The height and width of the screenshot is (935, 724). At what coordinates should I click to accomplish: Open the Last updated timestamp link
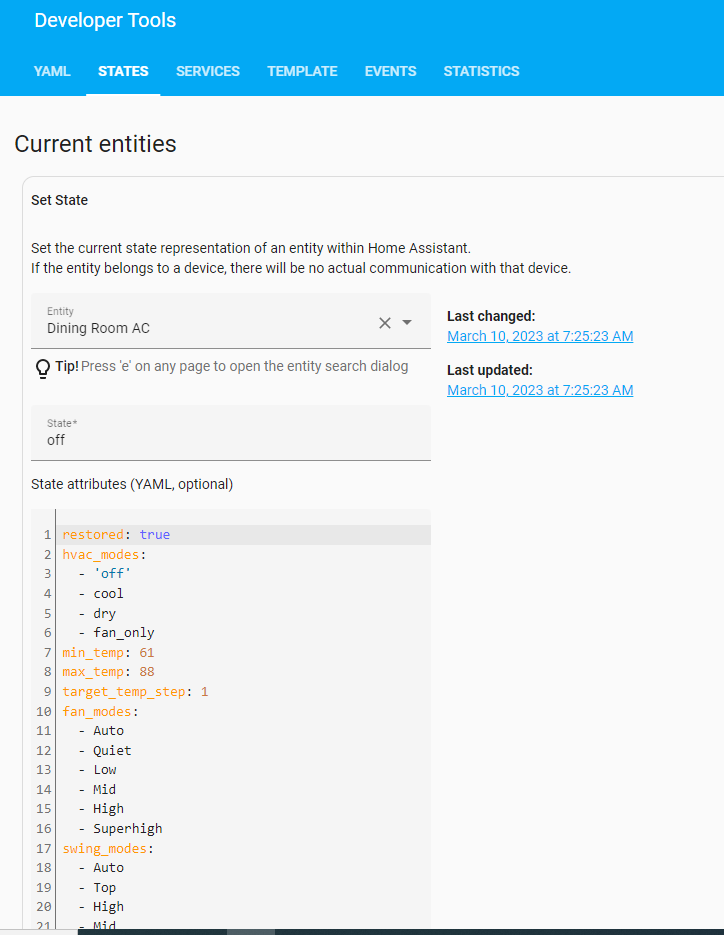[540, 390]
